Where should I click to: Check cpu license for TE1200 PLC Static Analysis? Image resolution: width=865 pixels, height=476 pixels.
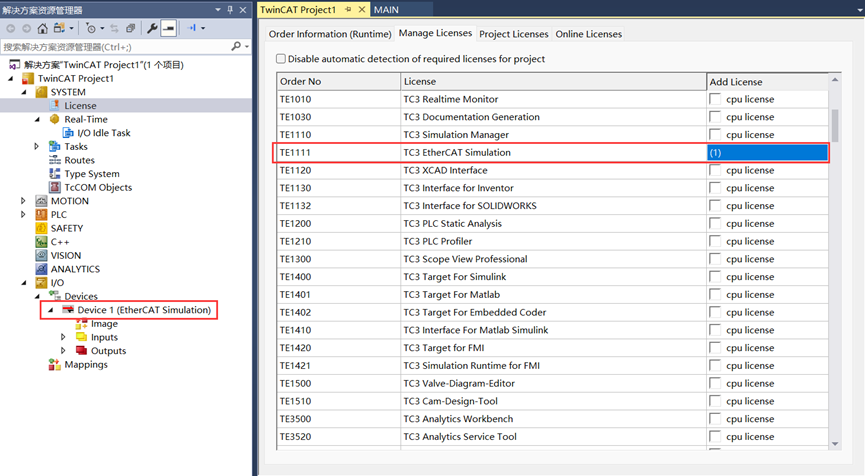(715, 223)
